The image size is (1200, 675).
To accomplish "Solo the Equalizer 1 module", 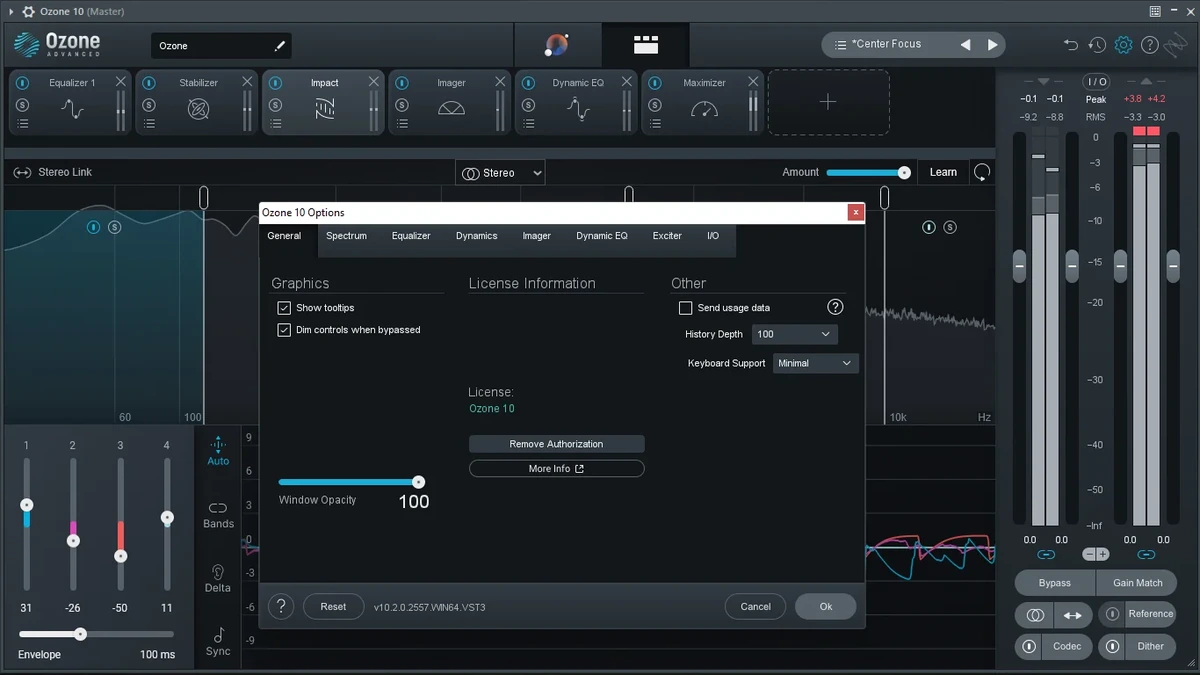I will [x=23, y=105].
